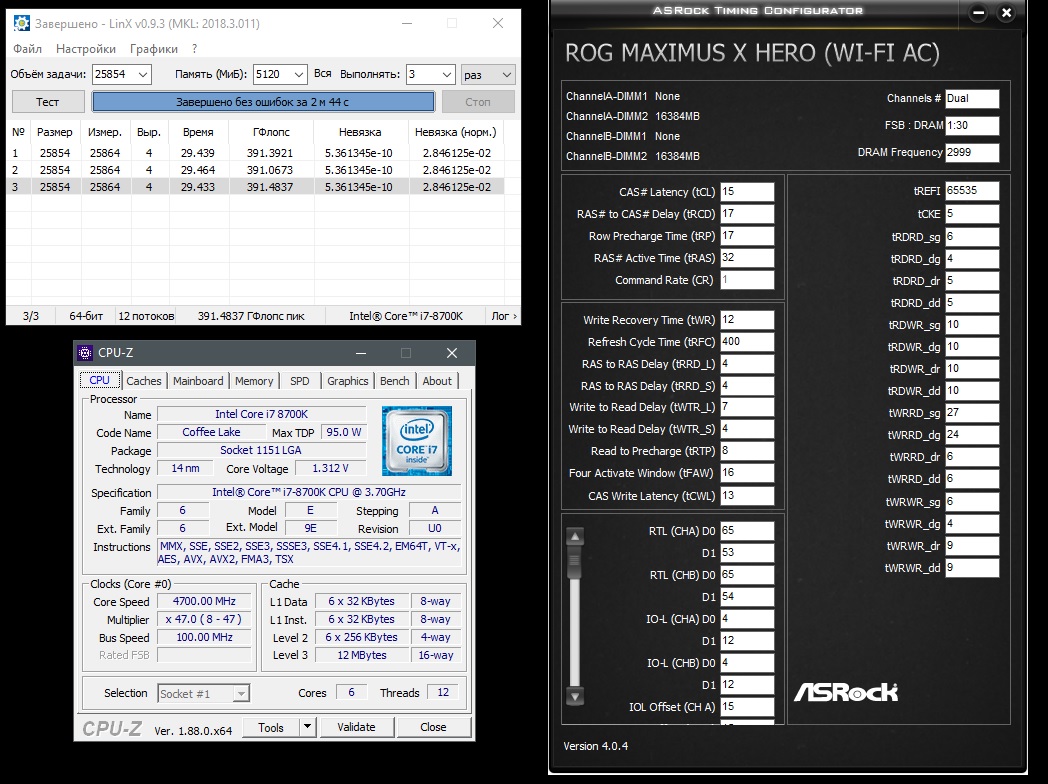This screenshot has width=1048, height=784.
Task: Click the ASRock logo in Timing Configurator
Action: pos(845,692)
